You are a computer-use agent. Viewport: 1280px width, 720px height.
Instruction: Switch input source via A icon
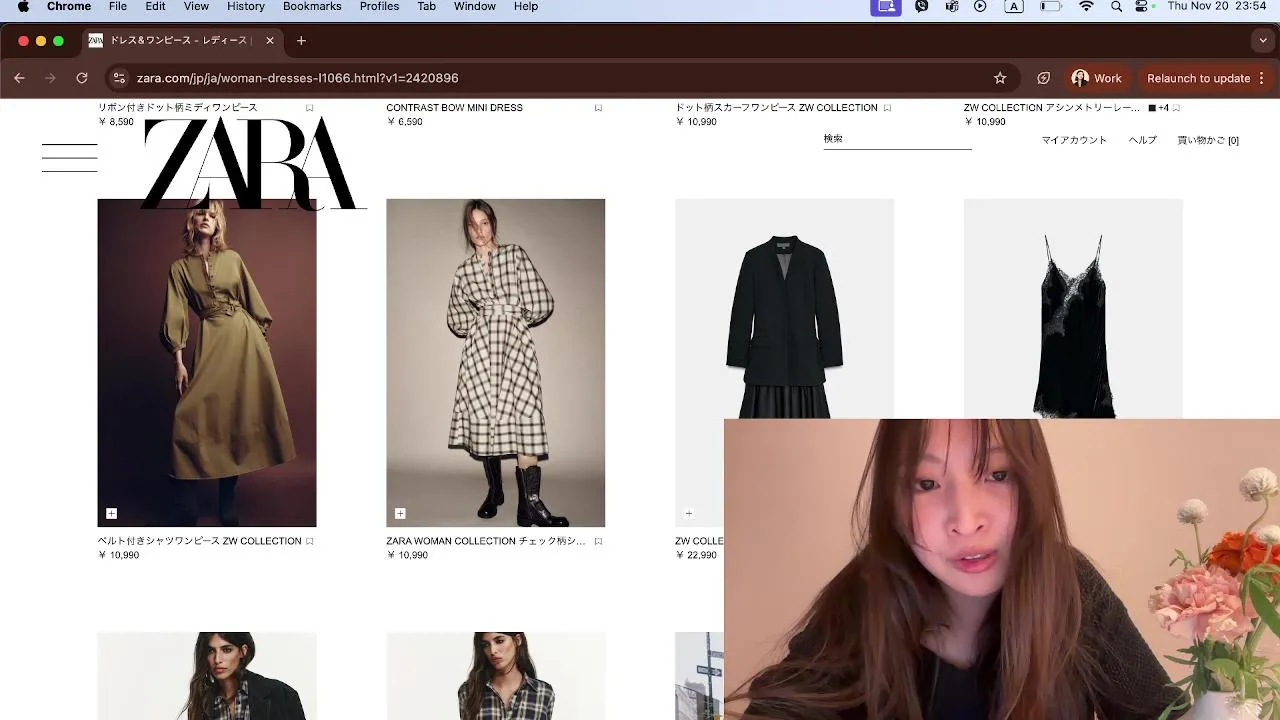click(x=1014, y=7)
